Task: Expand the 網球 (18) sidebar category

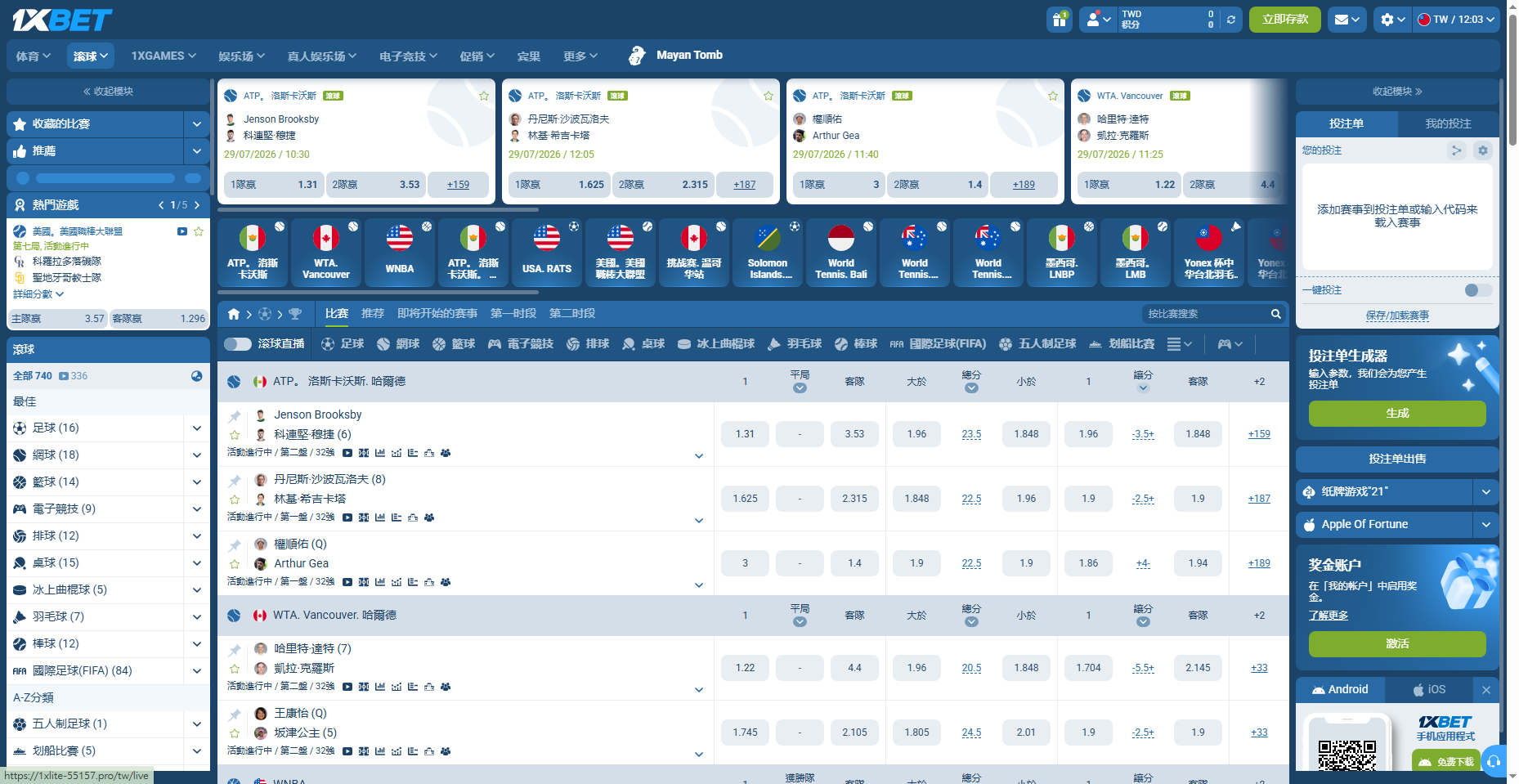Action: click(197, 455)
